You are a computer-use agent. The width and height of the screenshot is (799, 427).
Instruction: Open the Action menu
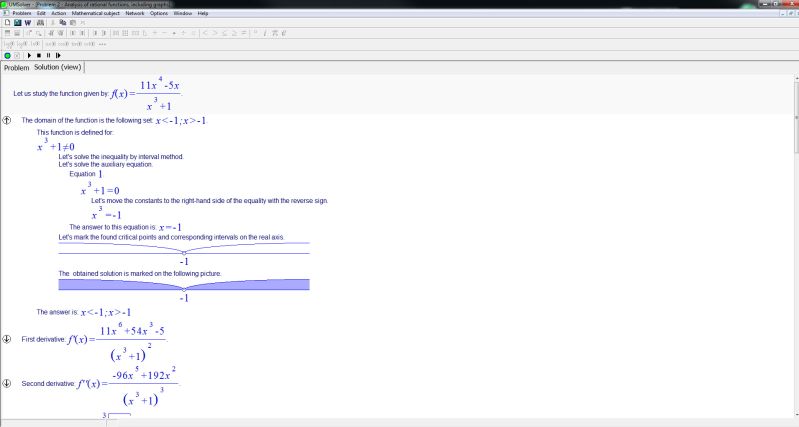(59, 13)
